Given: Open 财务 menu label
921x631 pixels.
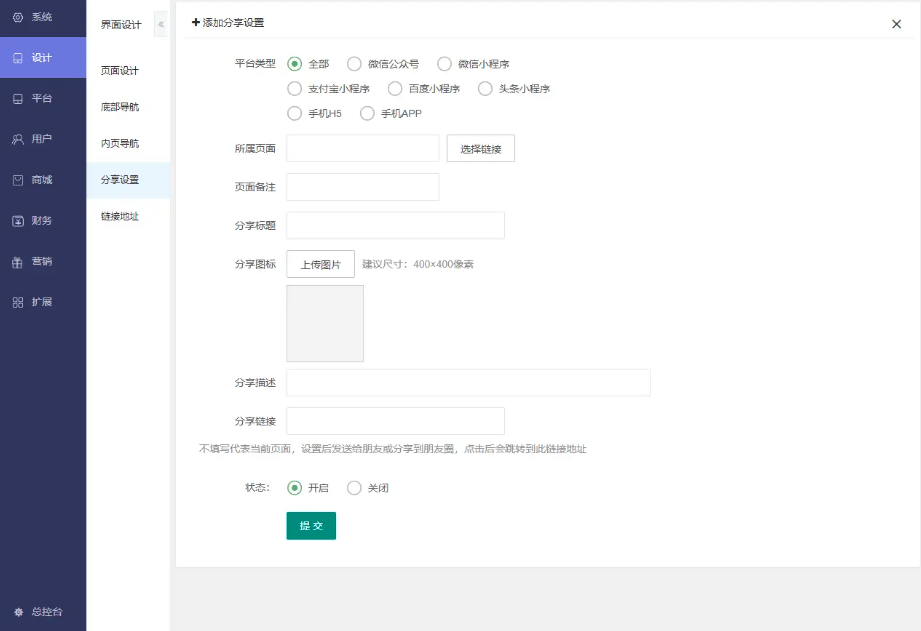Looking at the screenshot, I should tap(42, 221).
